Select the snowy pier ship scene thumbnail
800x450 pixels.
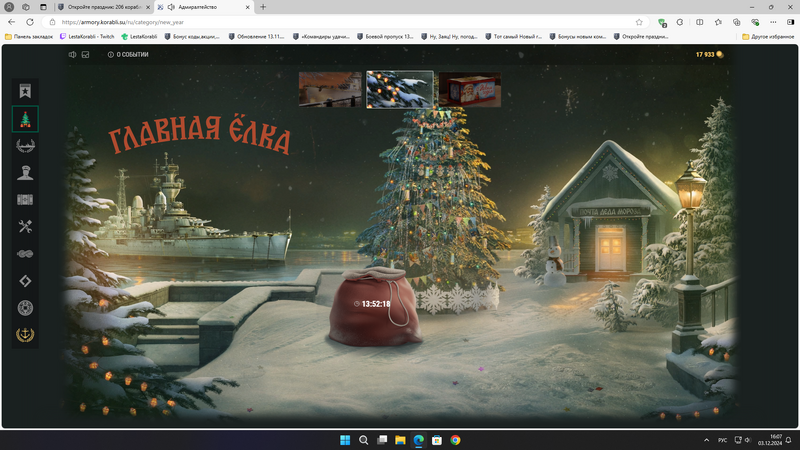pyautogui.click(x=330, y=89)
